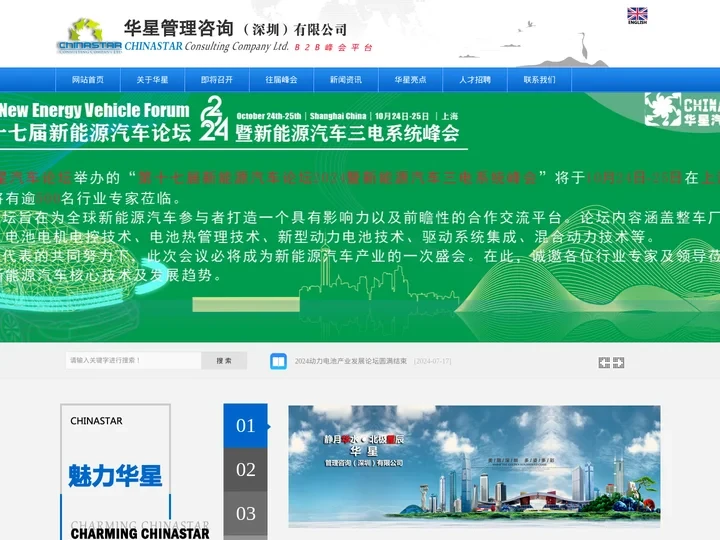
Task: Open the 往届峰会 menu item
Action: (281, 80)
